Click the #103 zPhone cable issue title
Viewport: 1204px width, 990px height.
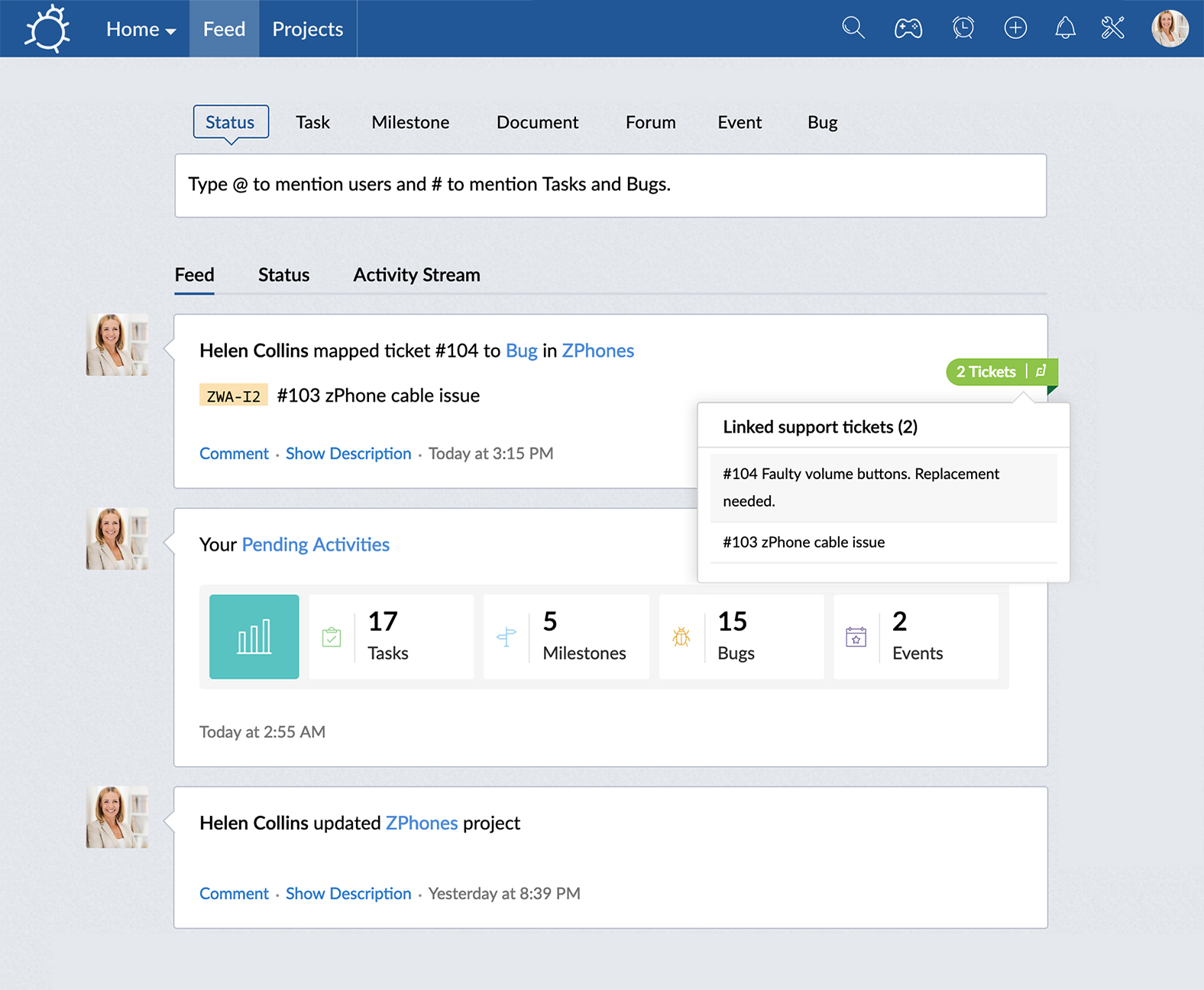pyautogui.click(x=378, y=396)
